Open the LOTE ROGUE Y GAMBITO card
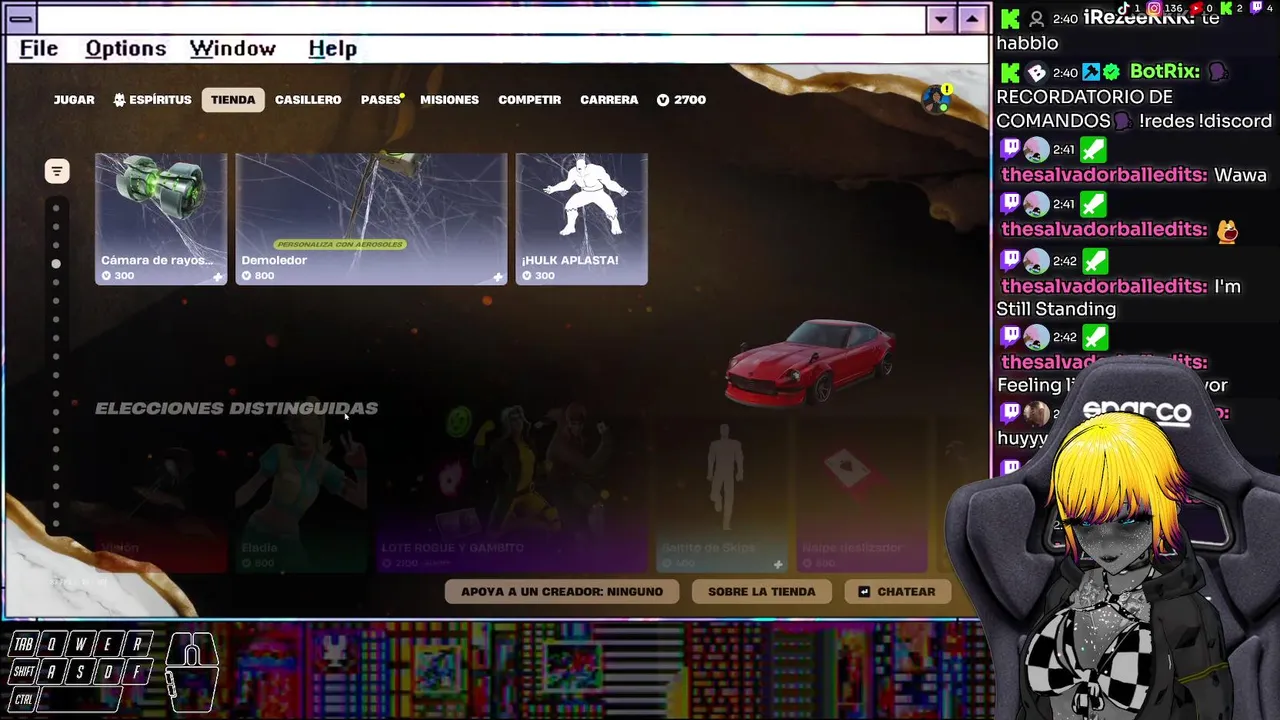The width and height of the screenshot is (1280, 720). 511,495
